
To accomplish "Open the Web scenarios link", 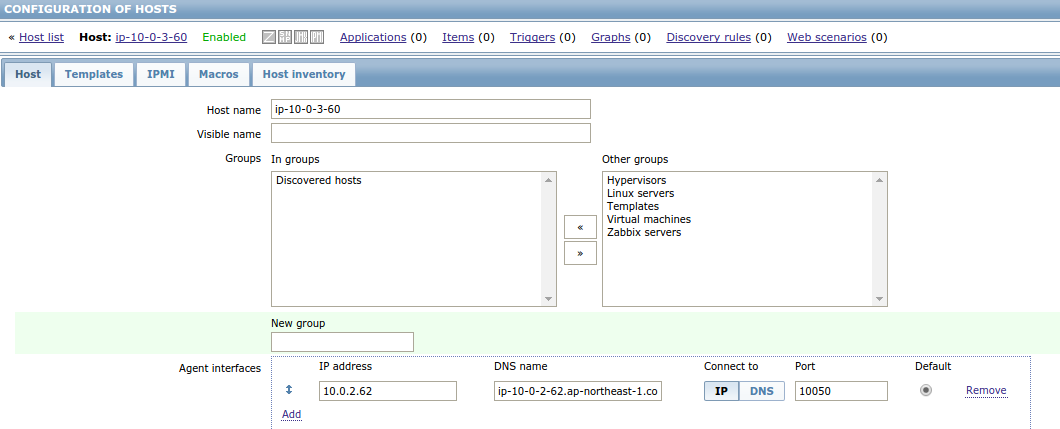I will [x=827, y=37].
